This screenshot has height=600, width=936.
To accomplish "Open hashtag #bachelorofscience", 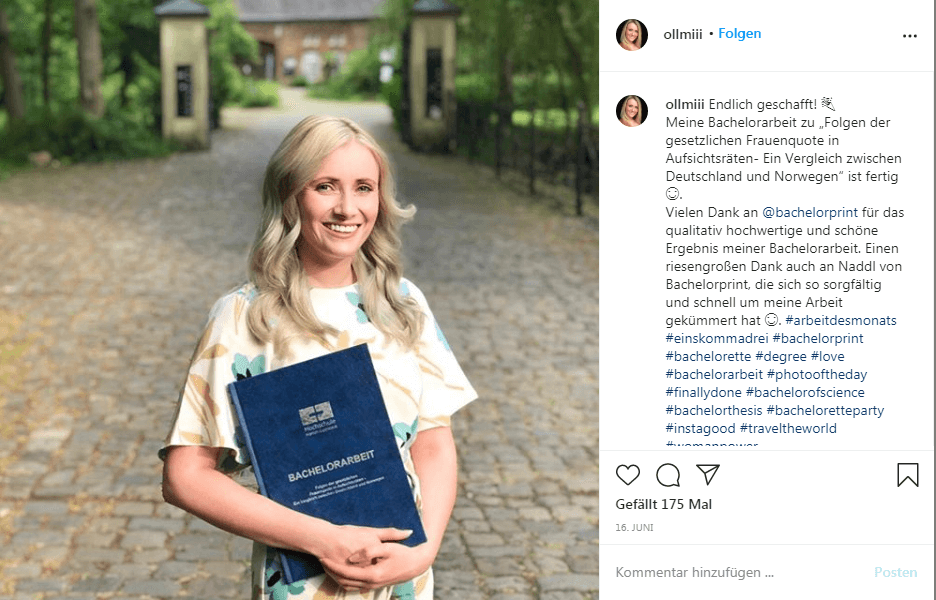I will (x=805, y=392).
